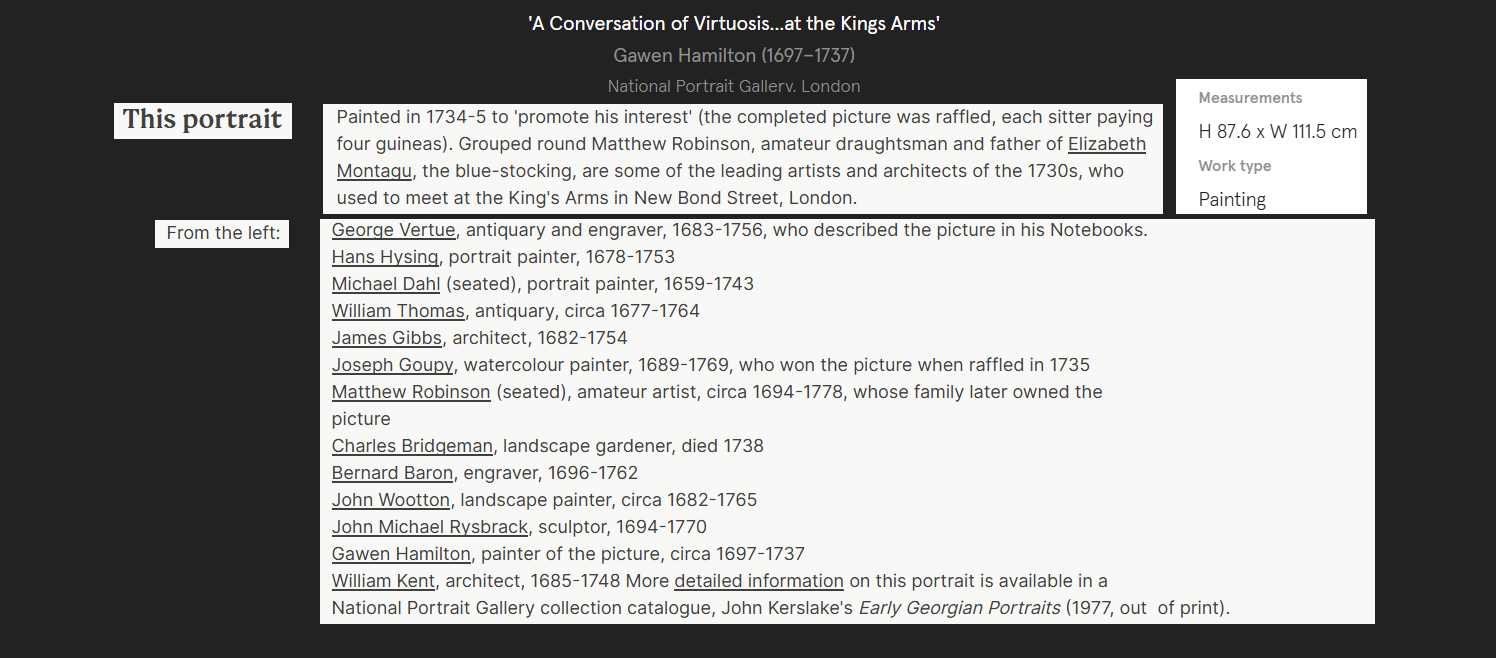This screenshot has width=1496, height=658.
Task: Follow the Gawen Hamilton sitter link
Action: click(x=400, y=554)
